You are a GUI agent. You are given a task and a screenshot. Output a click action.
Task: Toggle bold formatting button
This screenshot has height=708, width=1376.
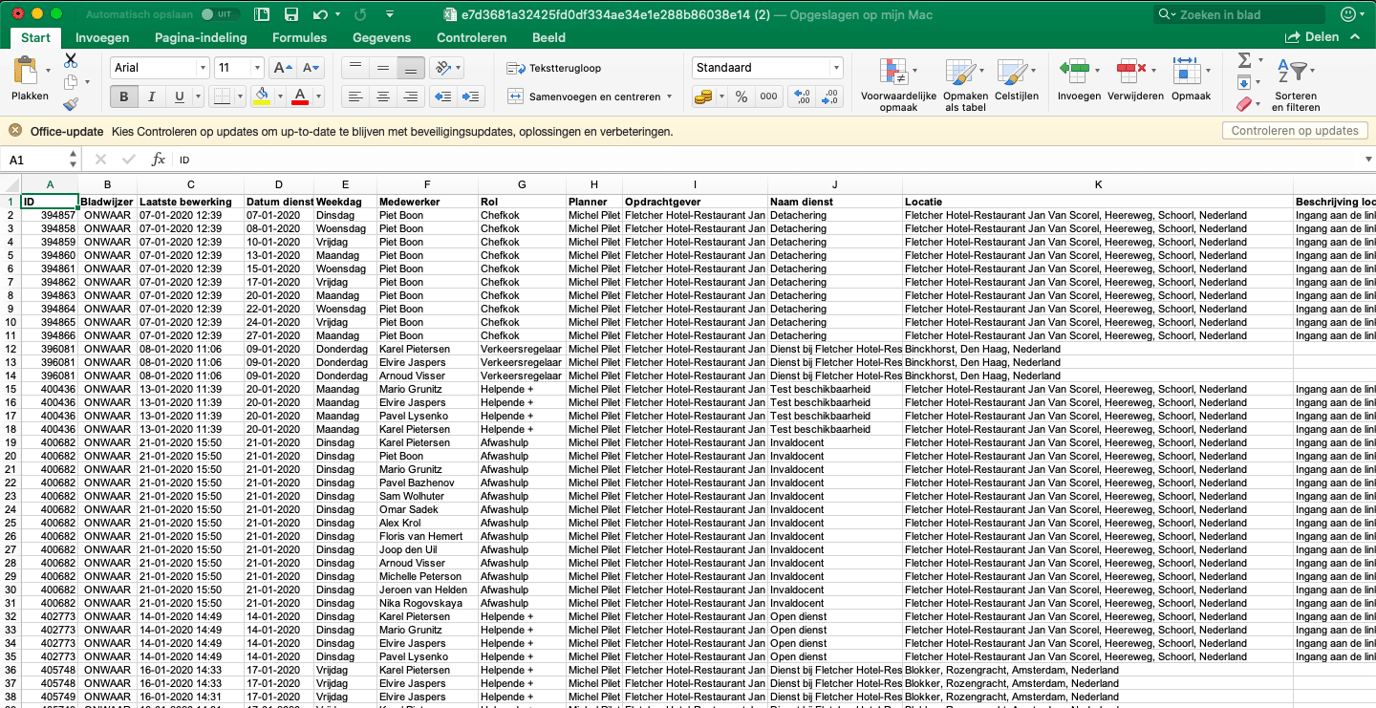(124, 97)
